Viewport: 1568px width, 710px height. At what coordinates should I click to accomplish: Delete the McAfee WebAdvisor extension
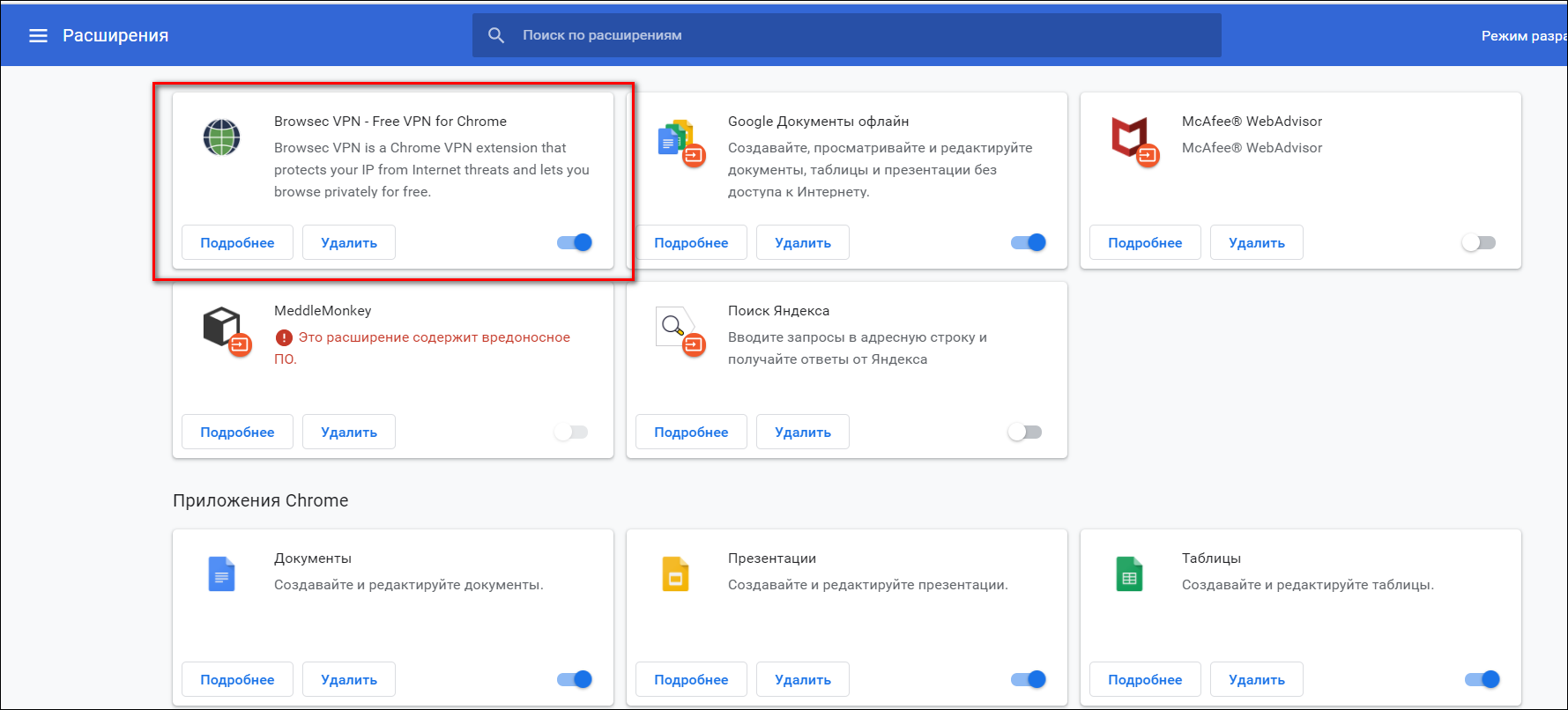(1257, 242)
